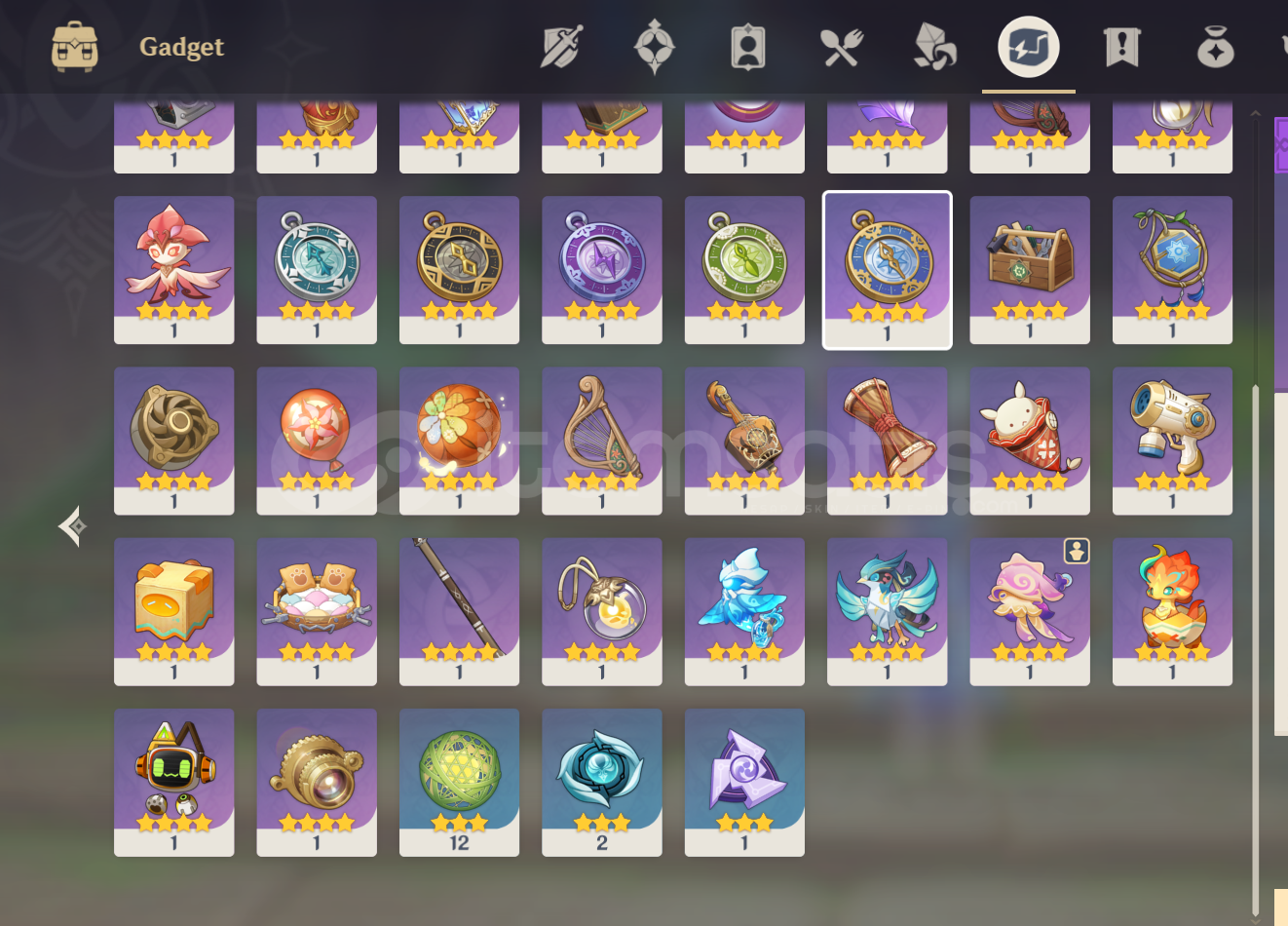Screen dimensions: 1288x926
Task: Open the Weapons inventory tab
Action: [x=561, y=47]
